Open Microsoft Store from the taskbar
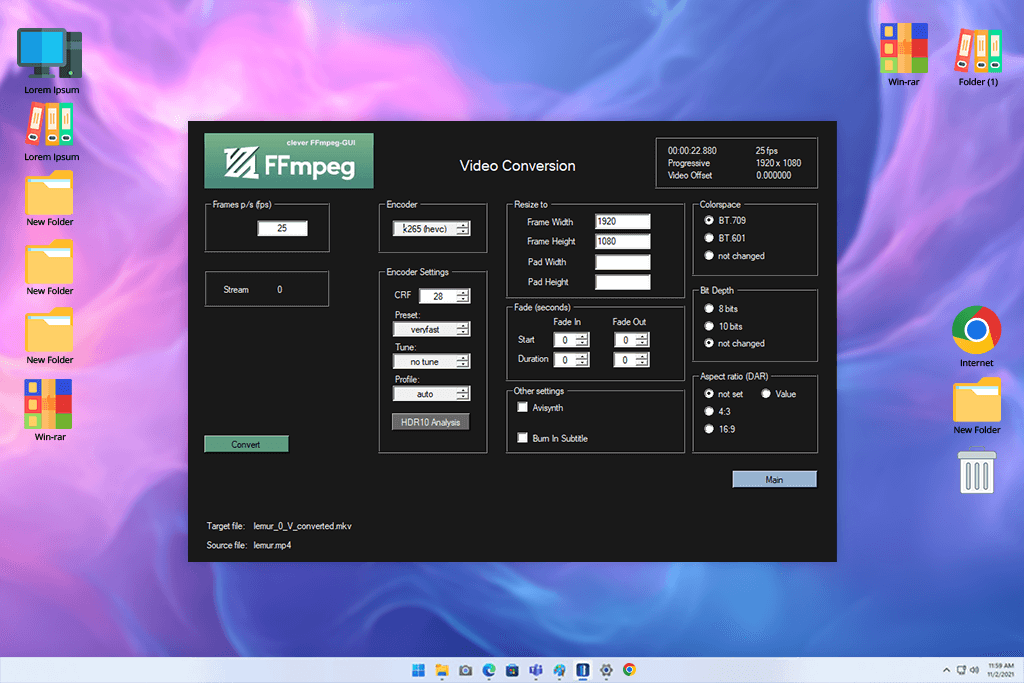 click(x=512, y=670)
